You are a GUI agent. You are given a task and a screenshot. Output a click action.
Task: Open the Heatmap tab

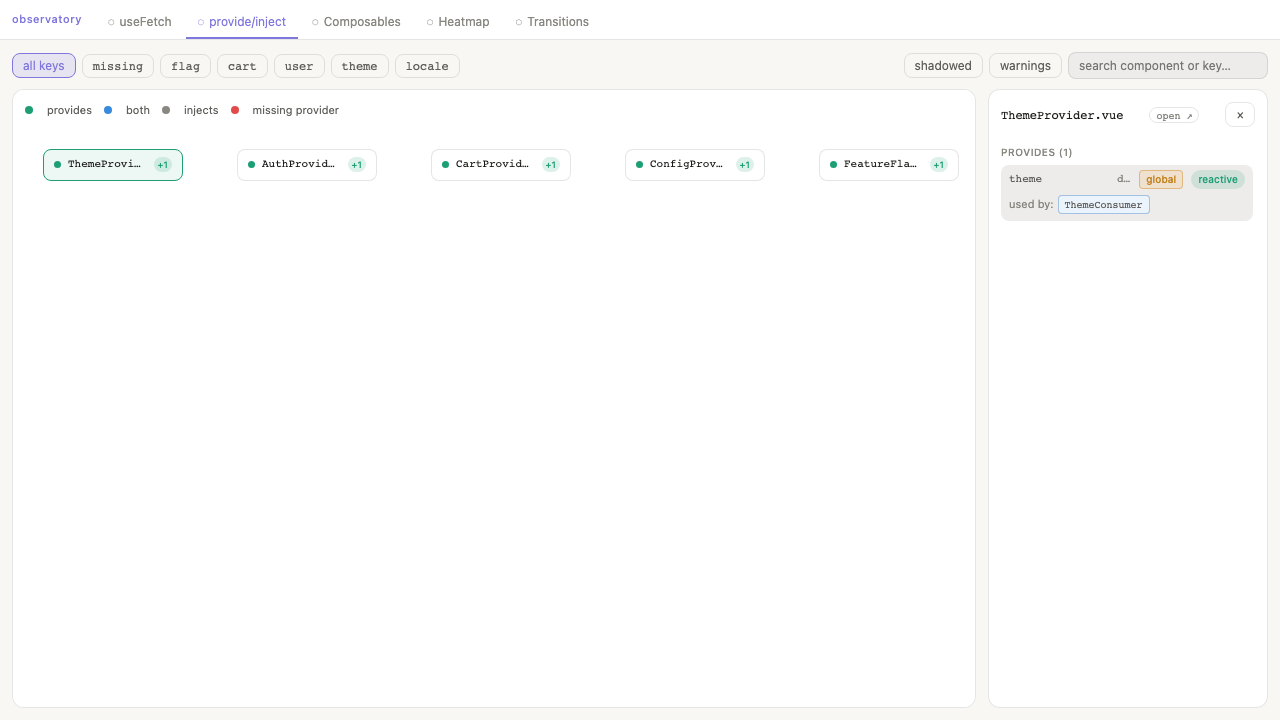[x=458, y=21]
